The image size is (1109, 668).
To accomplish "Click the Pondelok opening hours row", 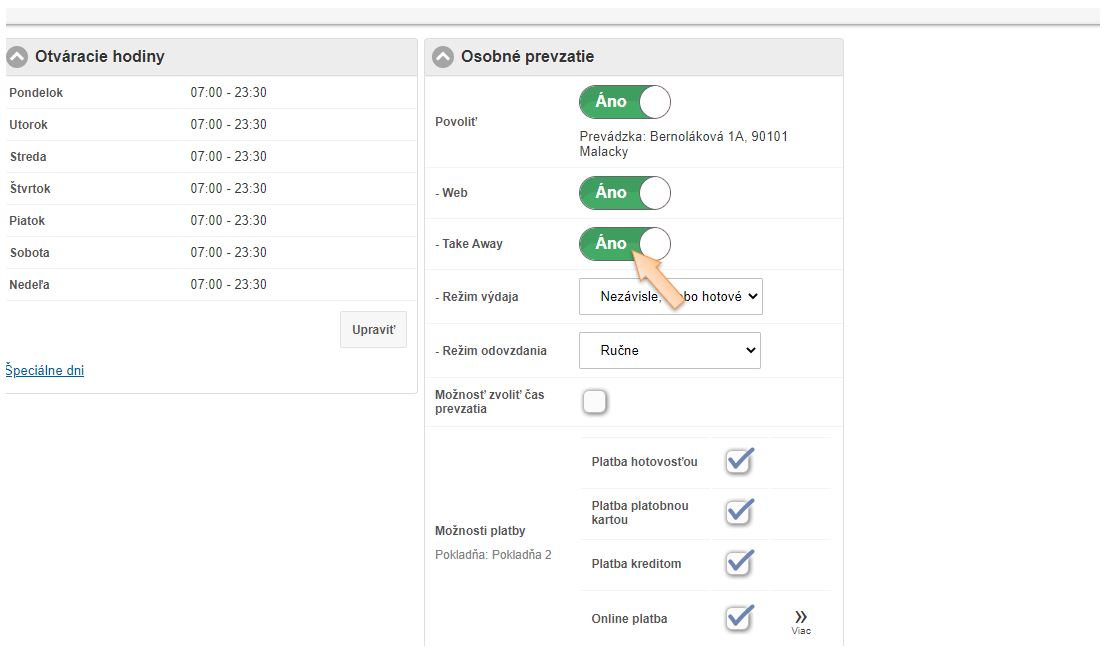I will (210, 93).
